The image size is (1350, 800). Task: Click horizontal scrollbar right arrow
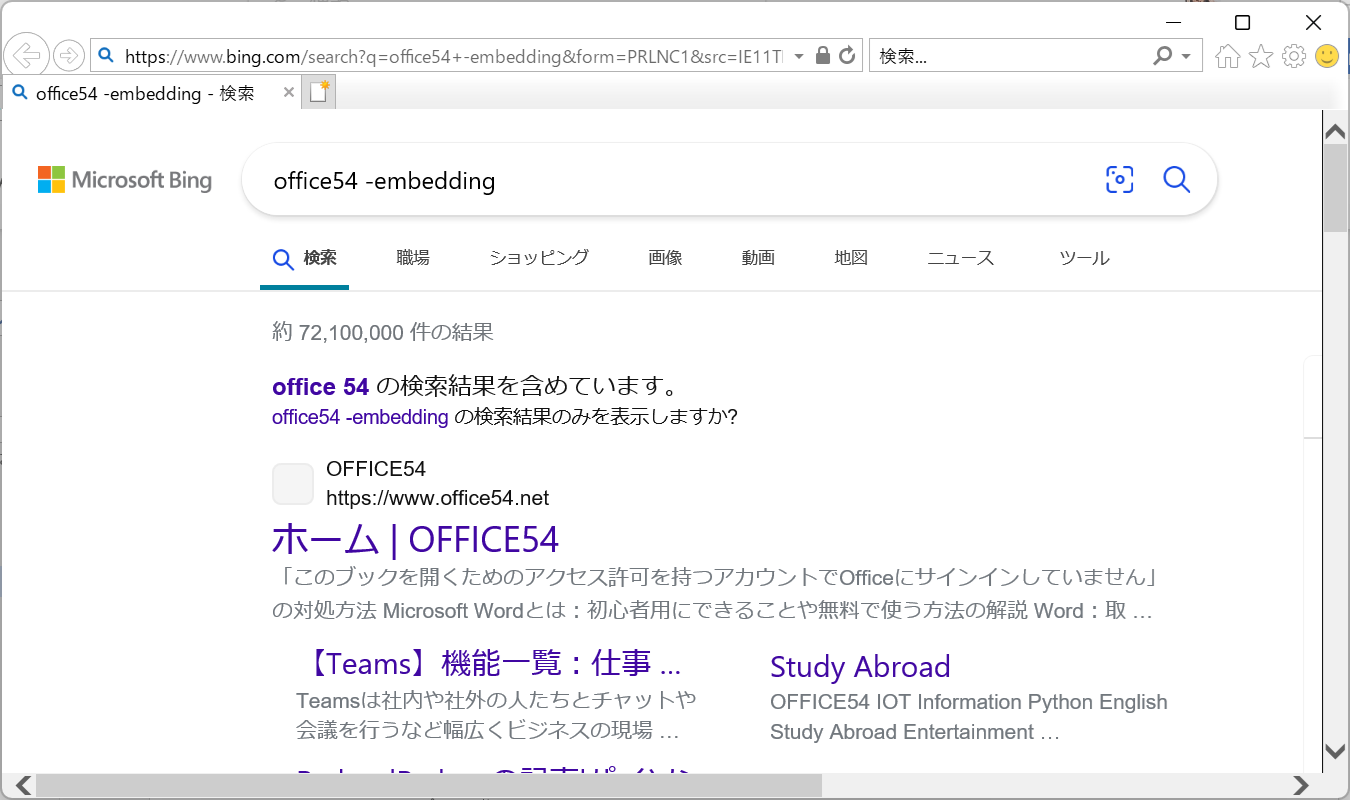coord(1300,786)
